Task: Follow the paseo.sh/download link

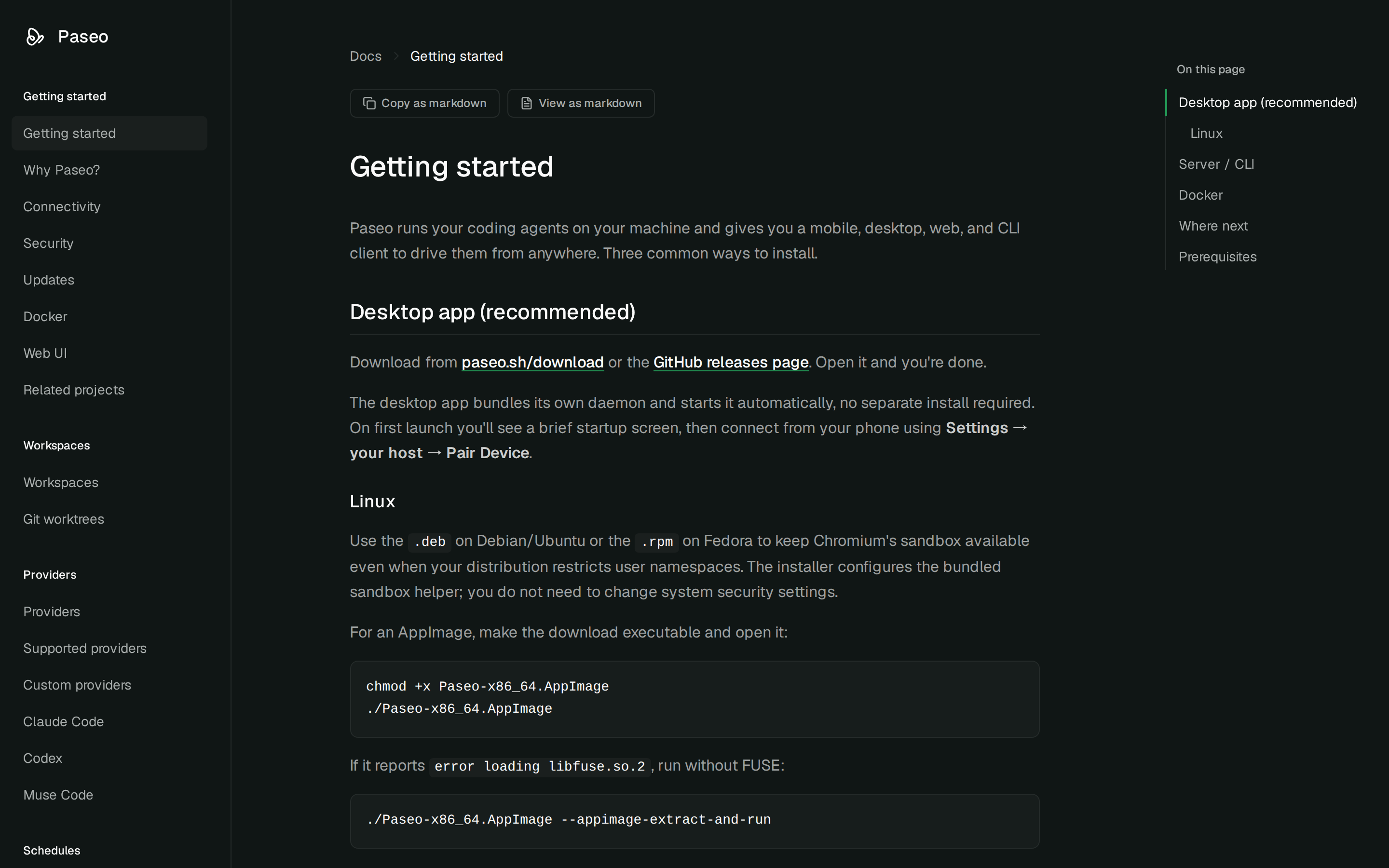Action: click(532, 362)
